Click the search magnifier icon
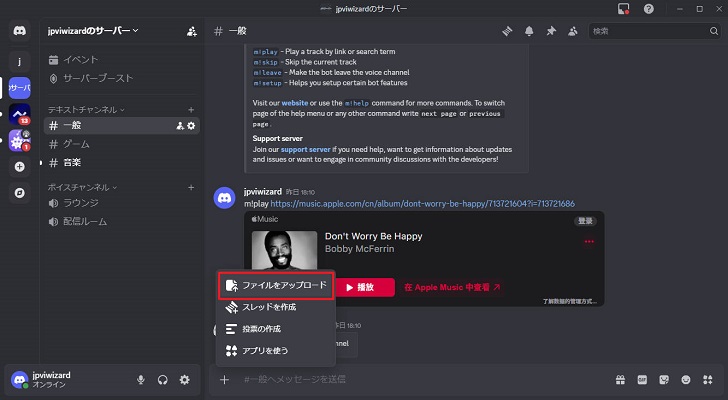The image size is (728, 400). pyautogui.click(x=714, y=31)
